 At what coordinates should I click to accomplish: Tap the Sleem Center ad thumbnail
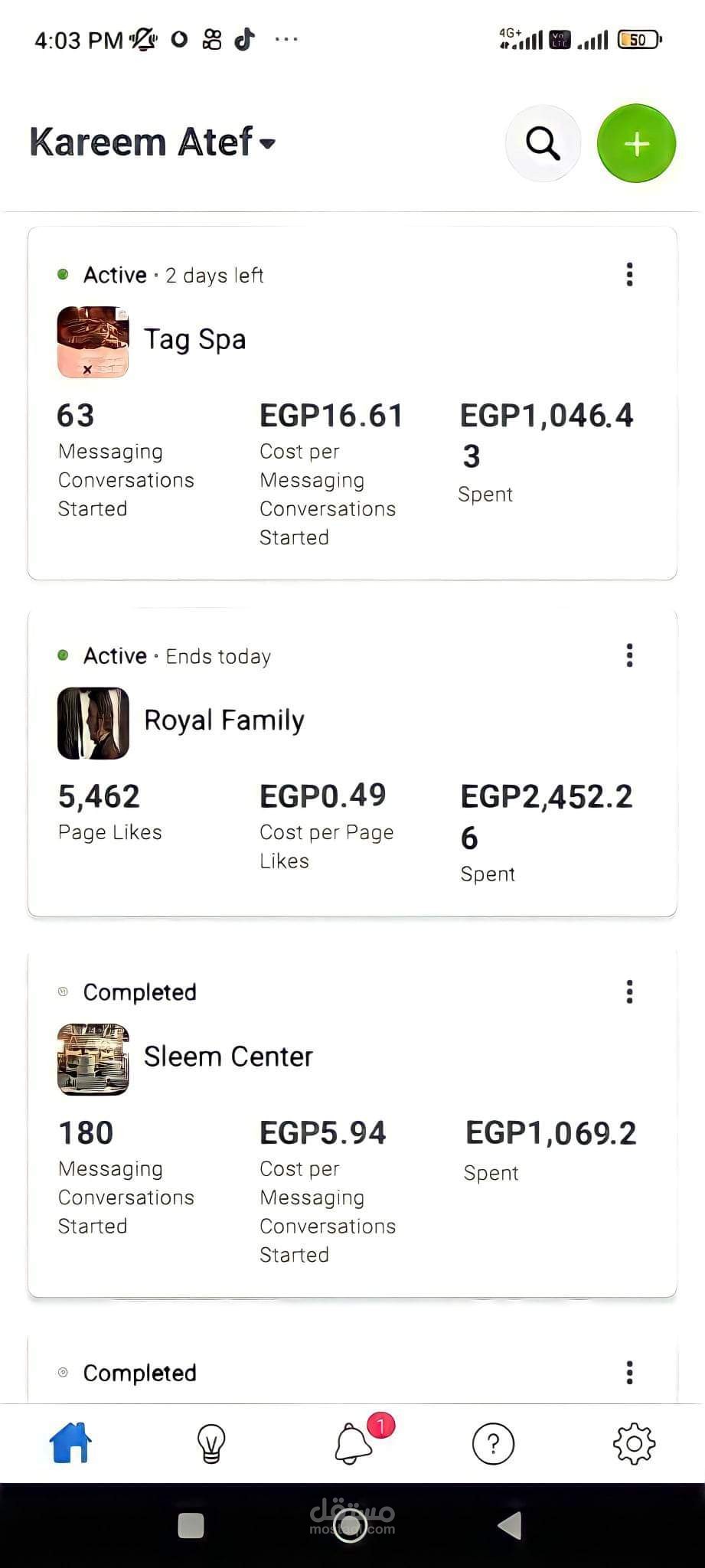point(93,1060)
